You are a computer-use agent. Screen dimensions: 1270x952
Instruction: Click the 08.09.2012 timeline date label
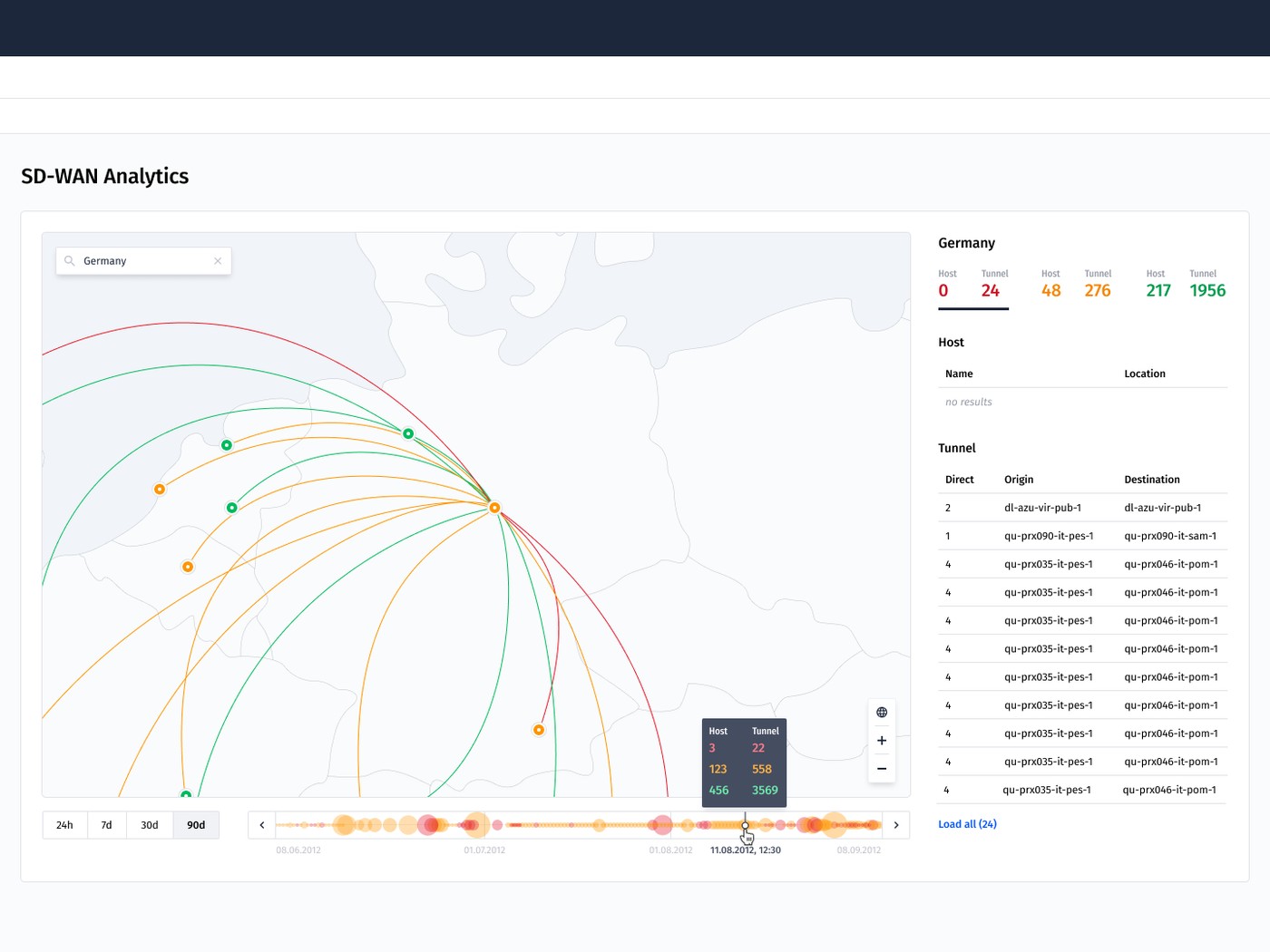[859, 850]
